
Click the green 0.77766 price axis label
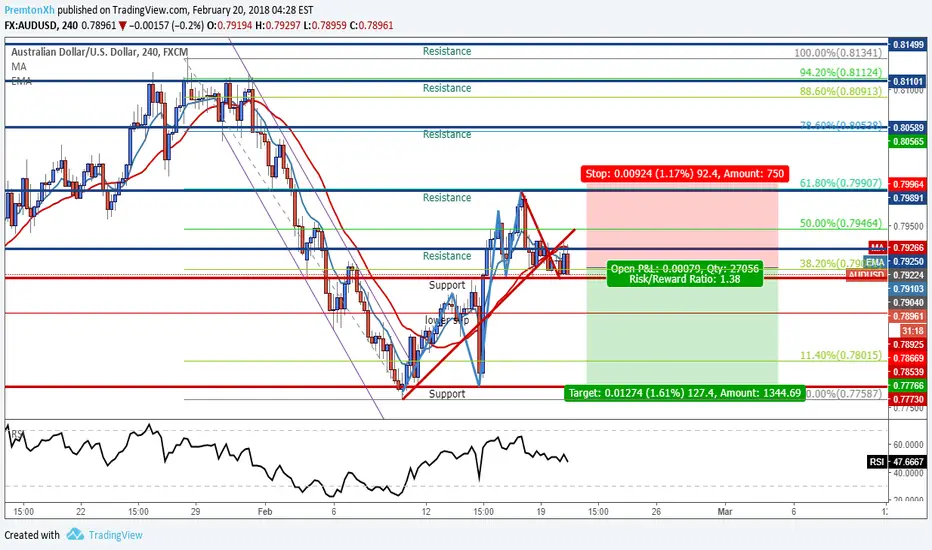pyautogui.click(x=908, y=386)
